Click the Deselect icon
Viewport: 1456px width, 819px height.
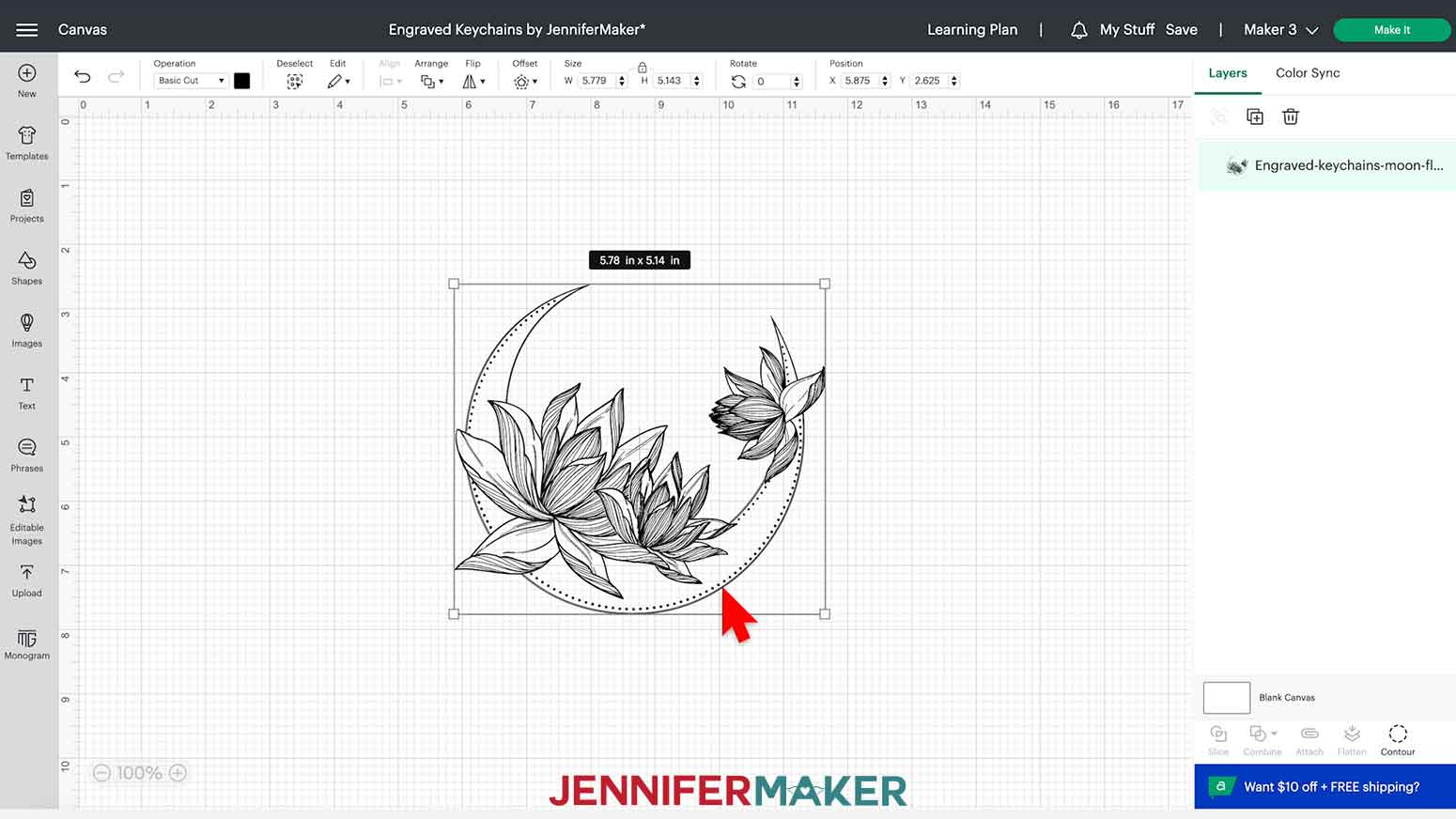click(294, 82)
